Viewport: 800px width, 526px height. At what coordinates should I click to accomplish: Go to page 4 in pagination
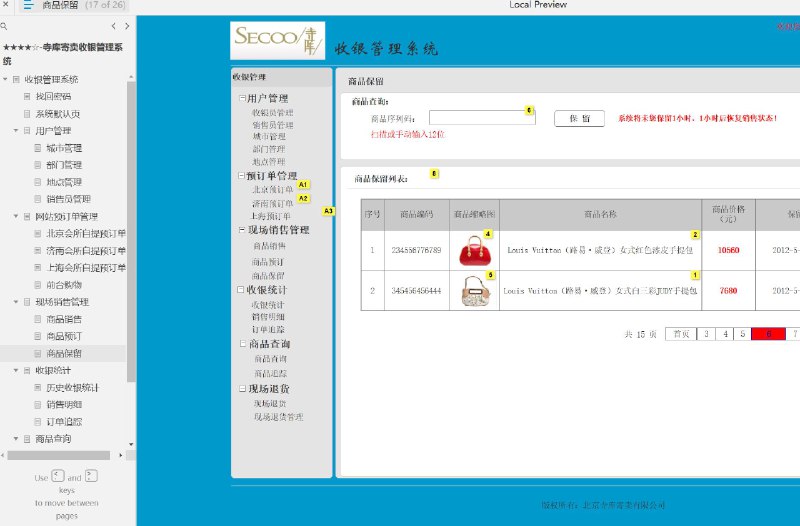(x=724, y=334)
